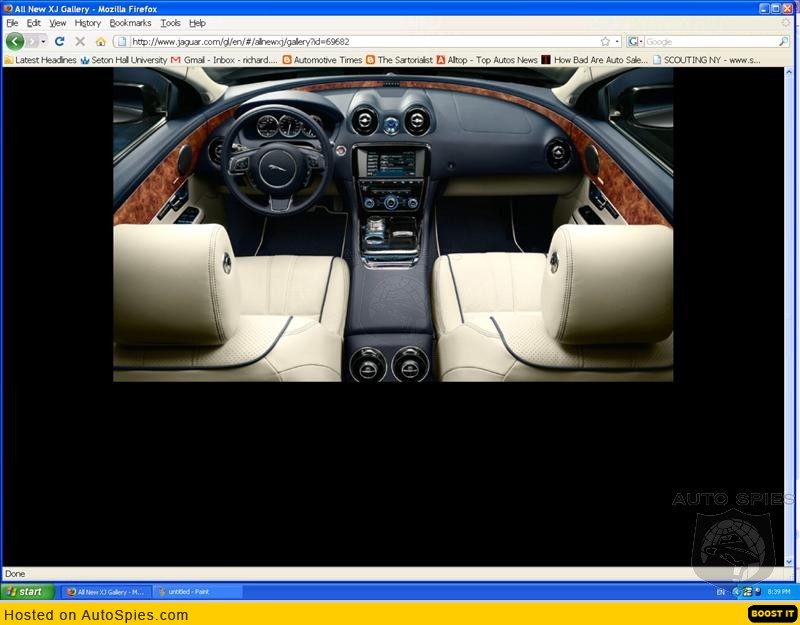The height and width of the screenshot is (625, 800).
Task: Click the search magnifier button
Action: (784, 41)
